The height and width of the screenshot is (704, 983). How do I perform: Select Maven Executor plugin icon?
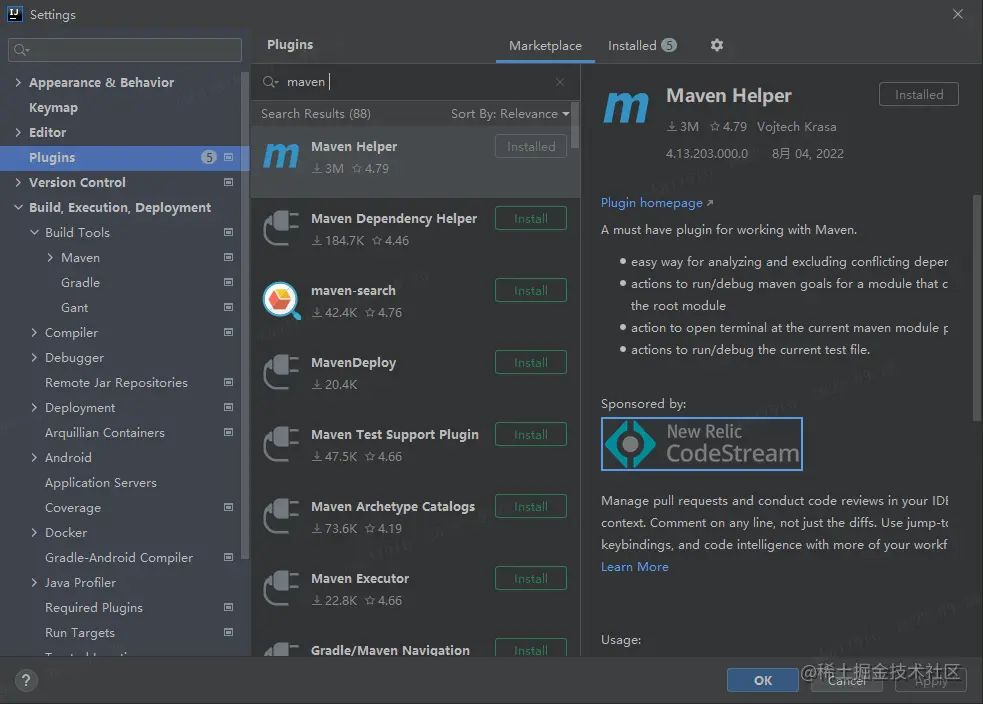pos(281,589)
